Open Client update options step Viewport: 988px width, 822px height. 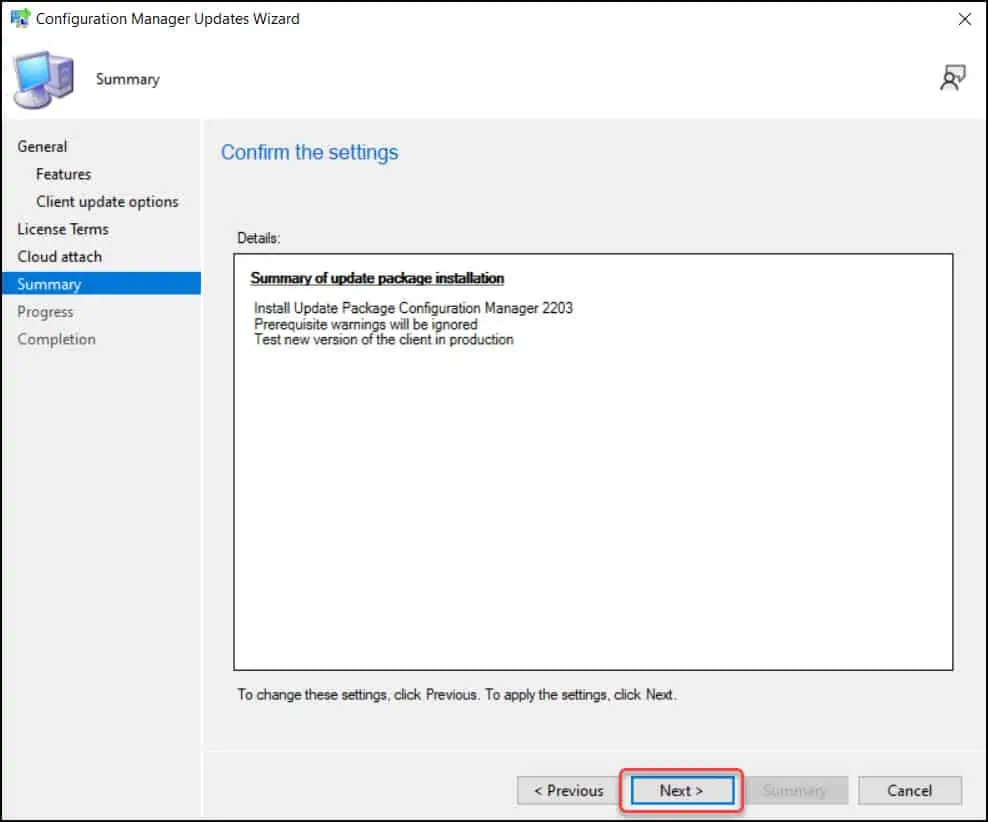tap(107, 202)
